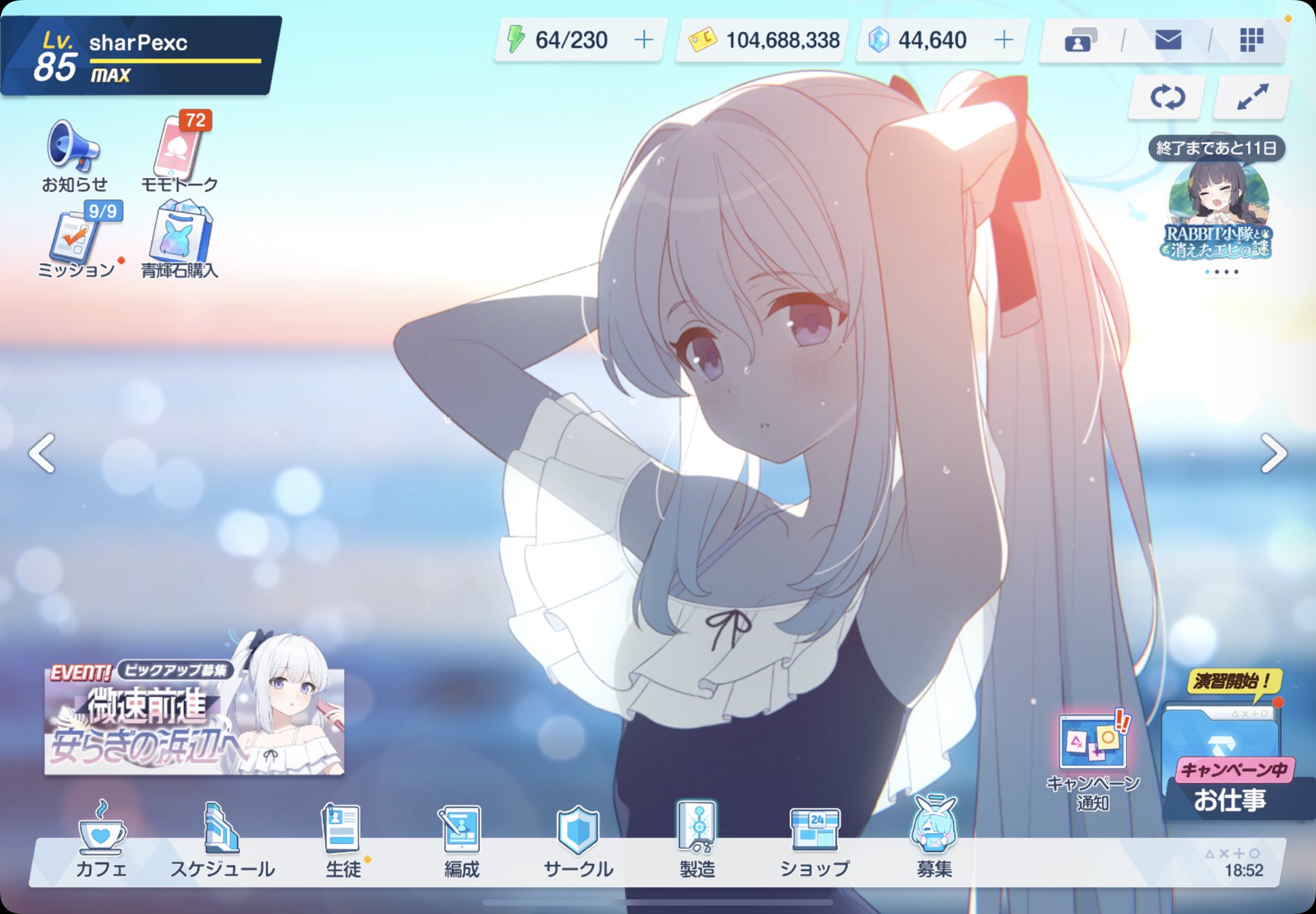Open スケジュール in bottom menu
The height and width of the screenshot is (914, 1316).
point(222,838)
